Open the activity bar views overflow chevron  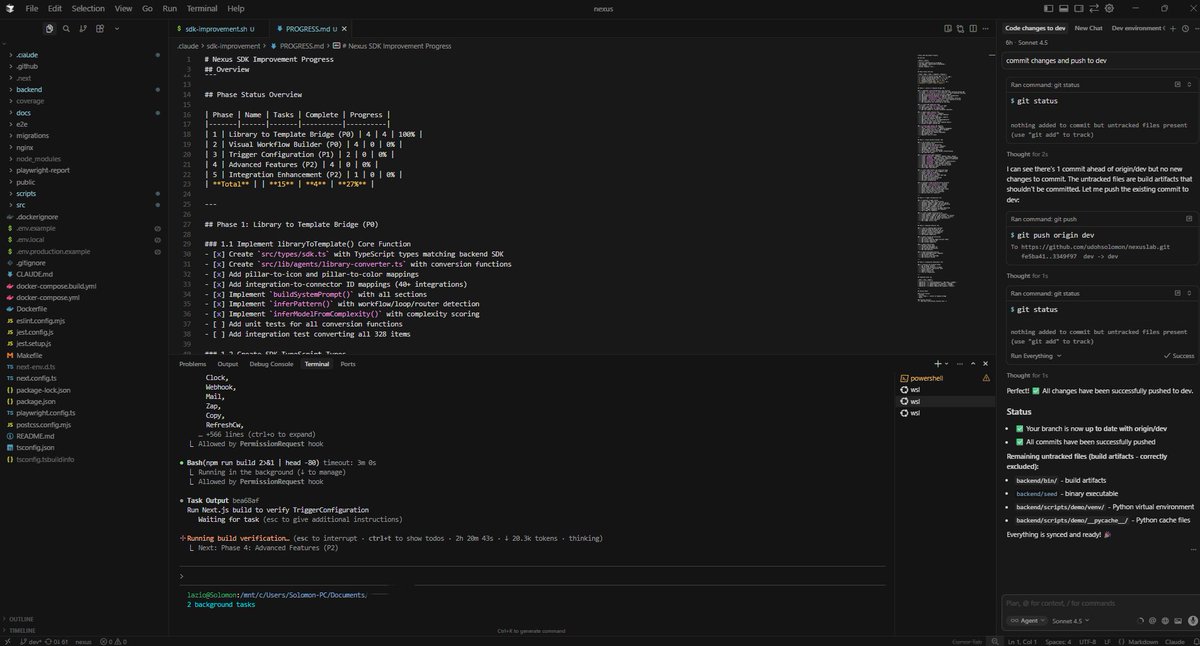point(117,28)
